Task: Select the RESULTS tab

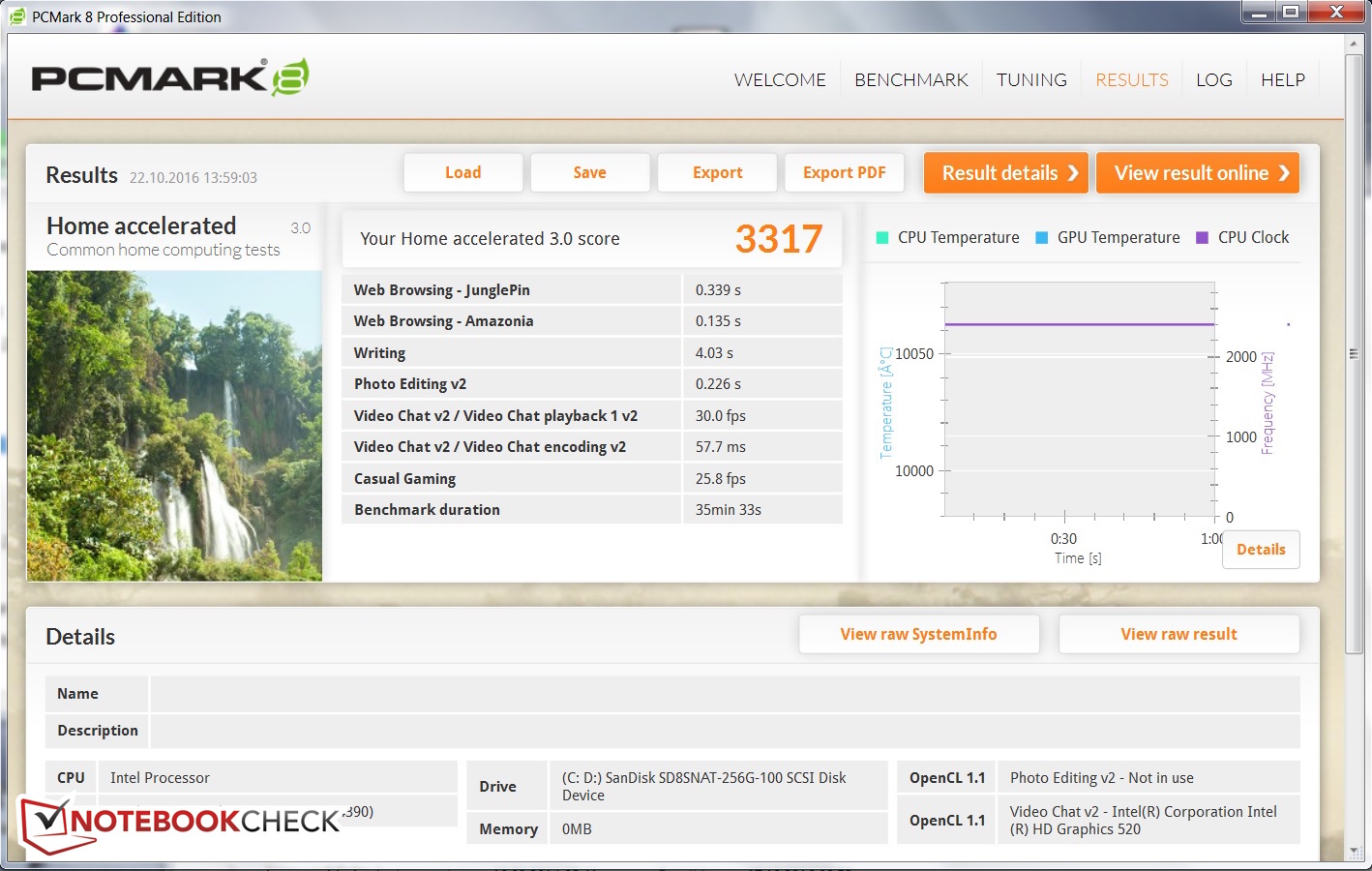Action: point(1132,80)
